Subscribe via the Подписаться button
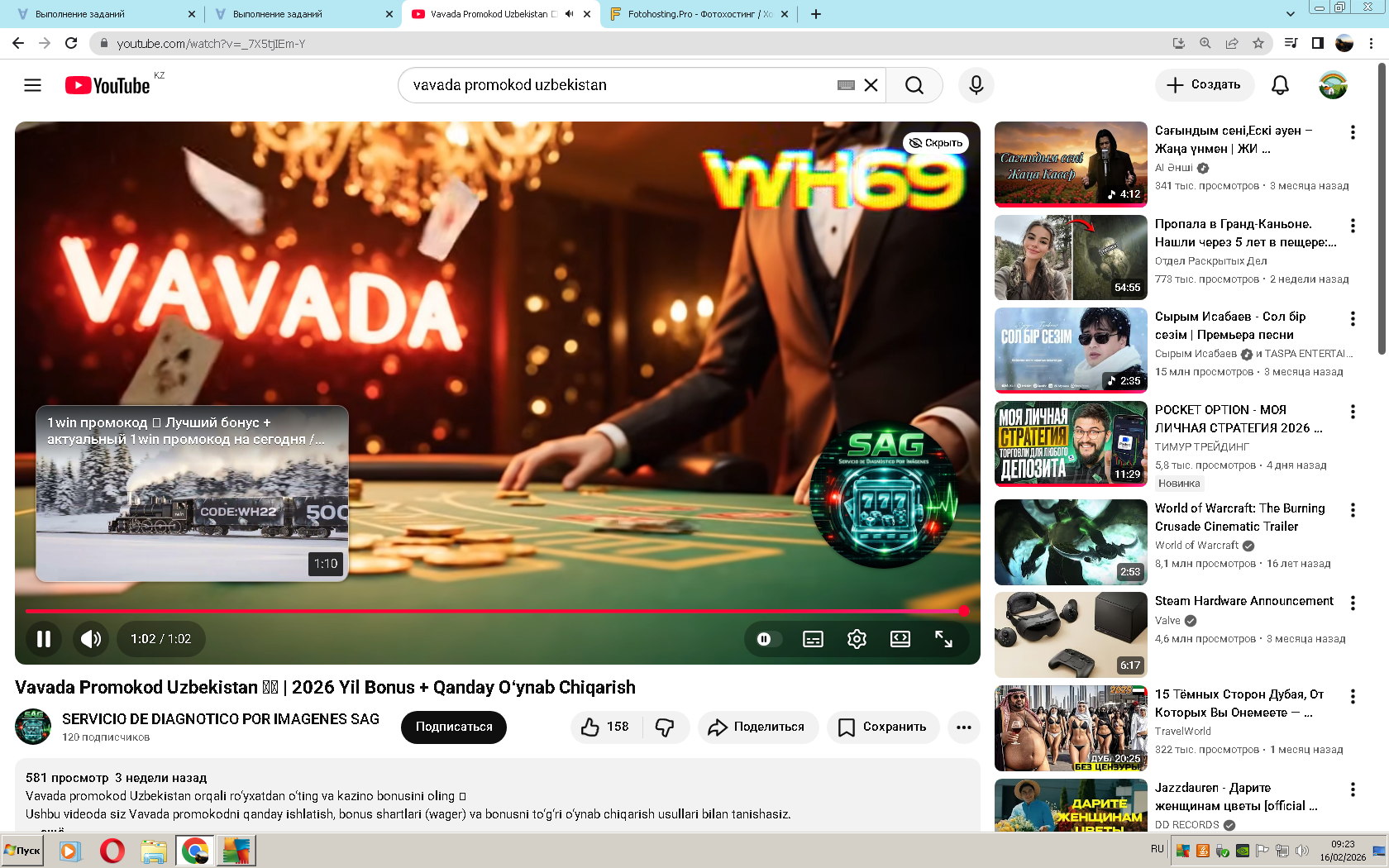1389x868 pixels. click(454, 727)
